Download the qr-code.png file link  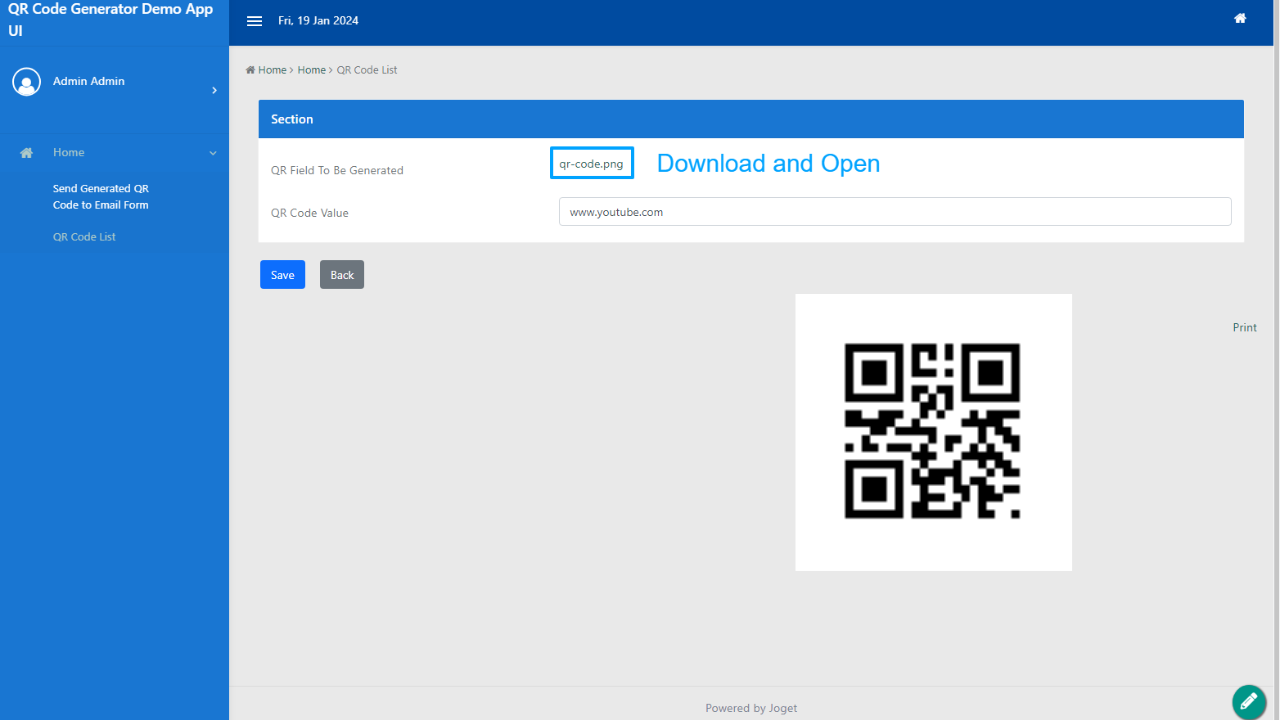pos(591,164)
